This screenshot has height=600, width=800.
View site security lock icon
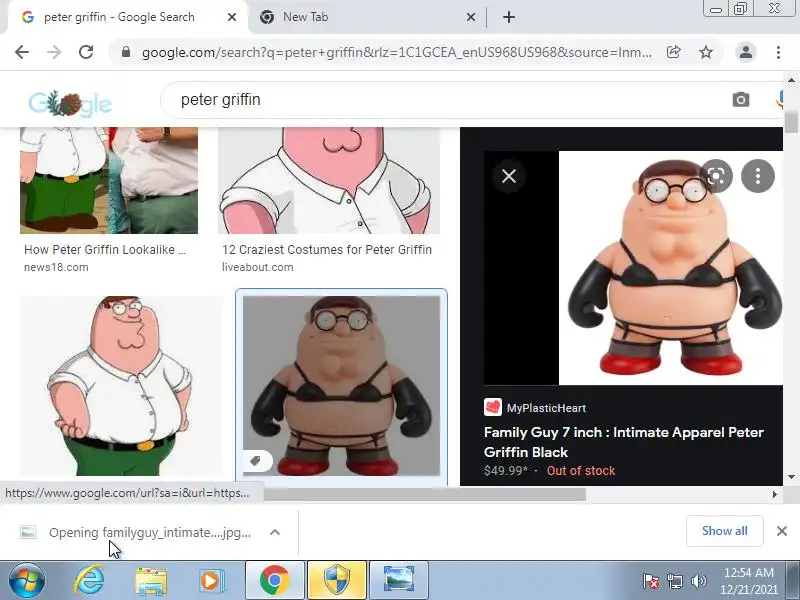pyautogui.click(x=126, y=52)
